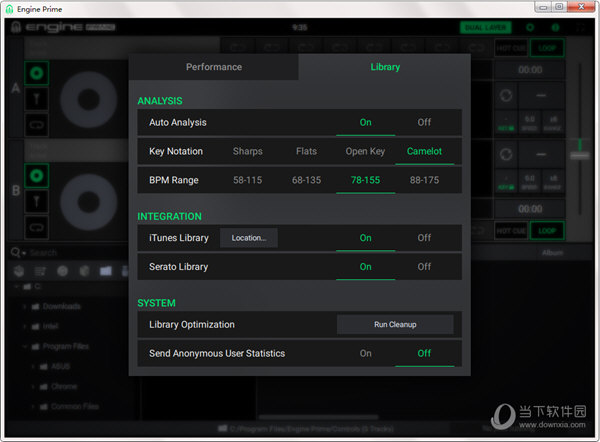Select bottom deck LOOP mode
The width and height of the screenshot is (600, 442).
(x=547, y=231)
